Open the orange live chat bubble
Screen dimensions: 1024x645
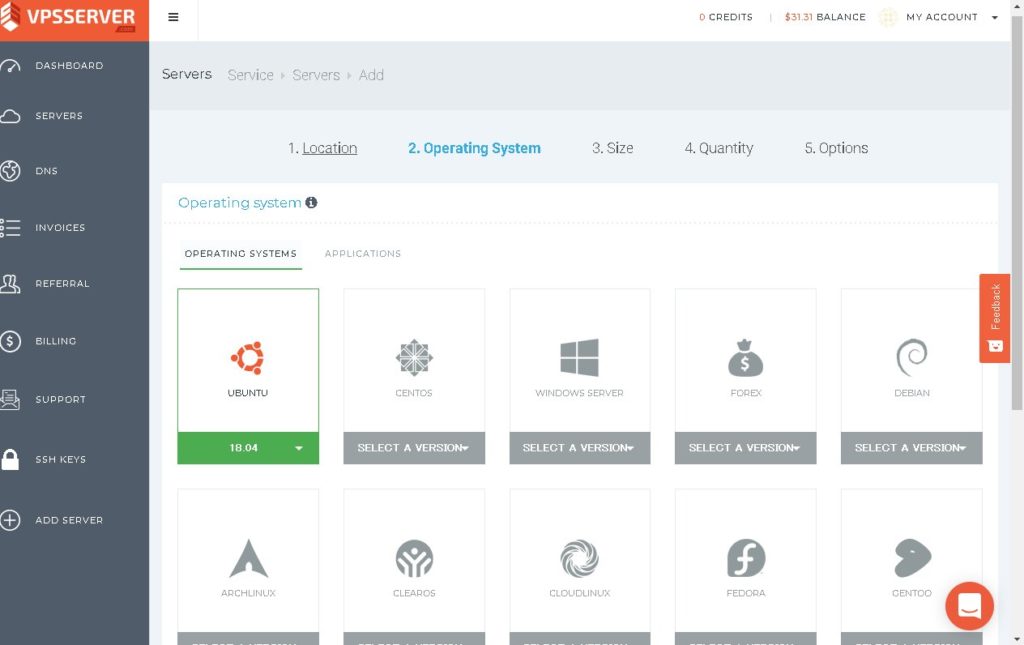click(969, 606)
